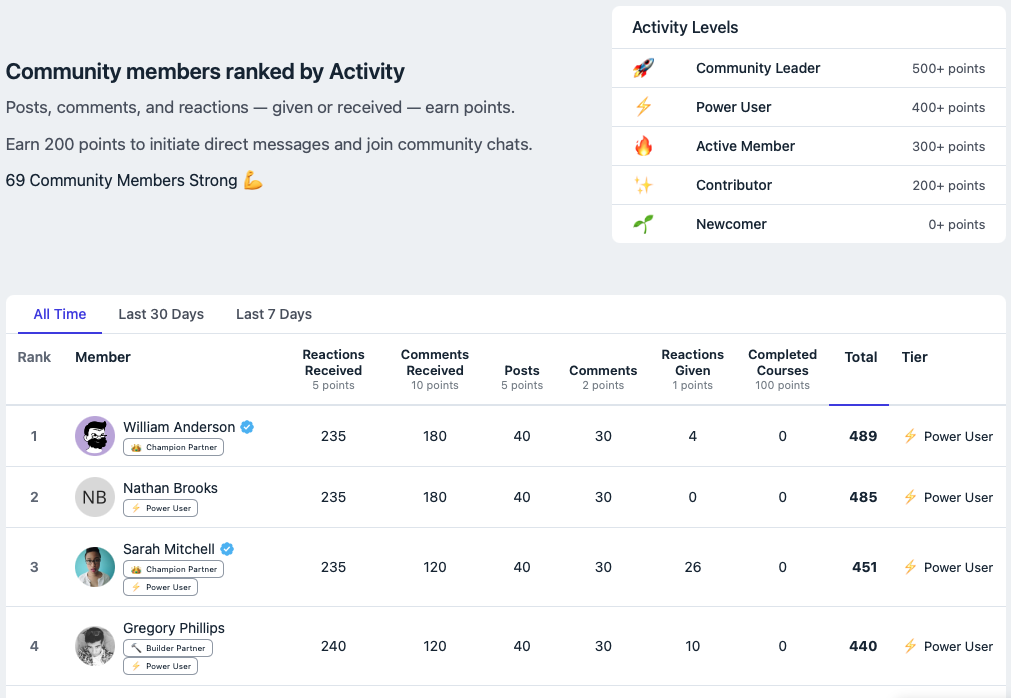
Task: Click the seedling icon for Newcomer
Action: click(x=643, y=224)
